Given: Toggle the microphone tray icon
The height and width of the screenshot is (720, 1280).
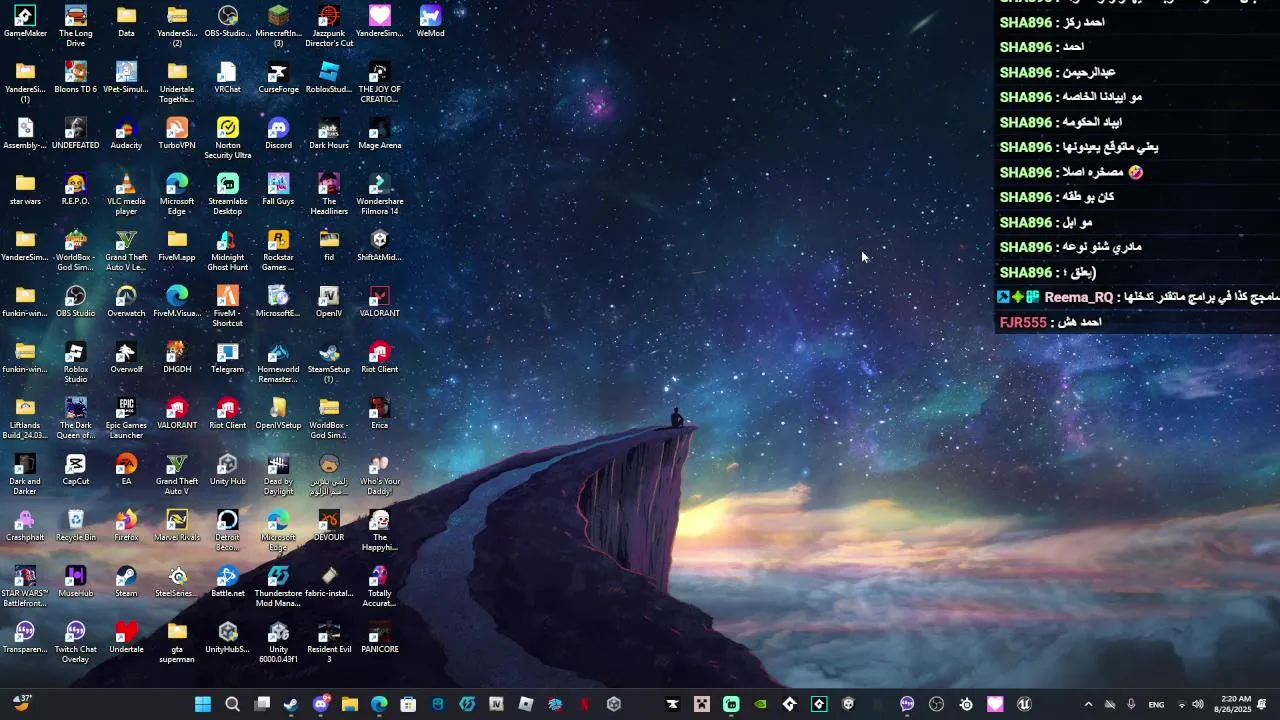Looking at the screenshot, I should coord(1131,704).
